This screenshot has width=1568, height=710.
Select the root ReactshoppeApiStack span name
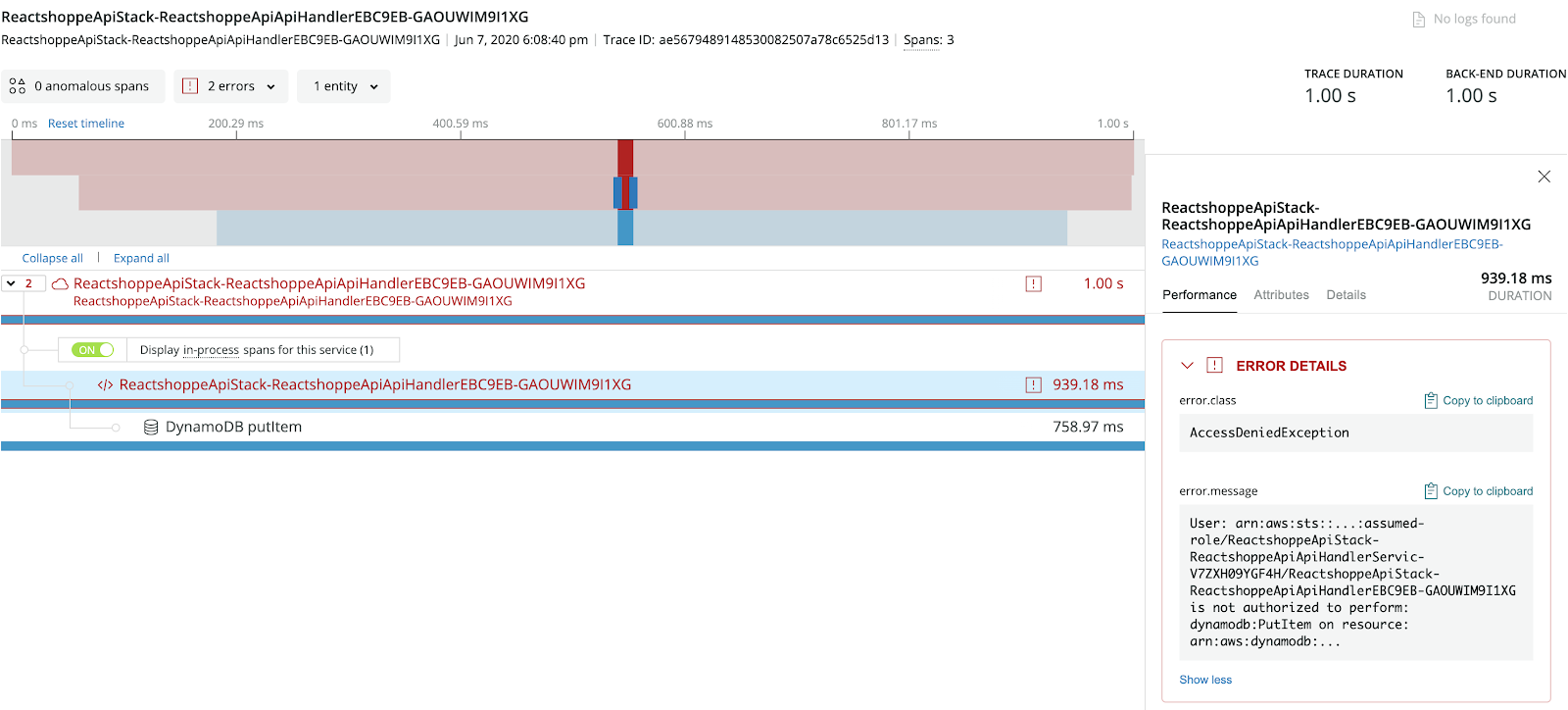tap(329, 283)
